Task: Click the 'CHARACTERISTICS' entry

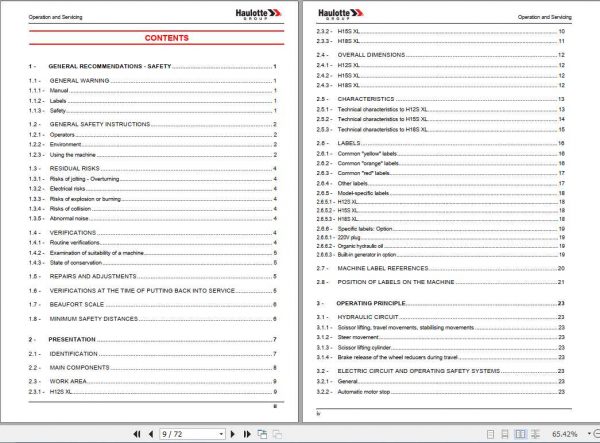Action: [x=366, y=99]
